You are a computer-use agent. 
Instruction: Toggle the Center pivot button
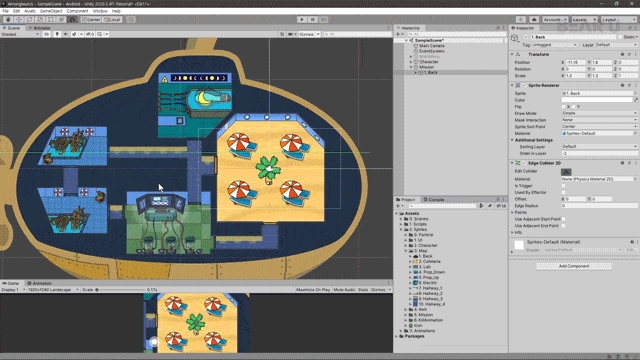click(91, 20)
